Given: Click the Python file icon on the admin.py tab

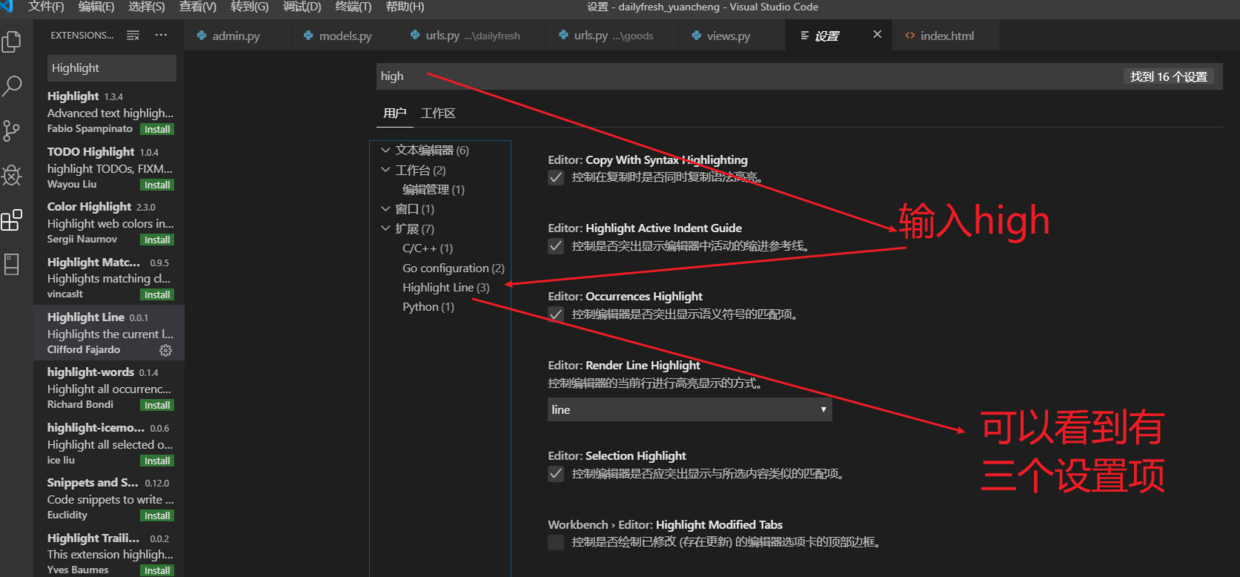Looking at the screenshot, I should [202, 36].
